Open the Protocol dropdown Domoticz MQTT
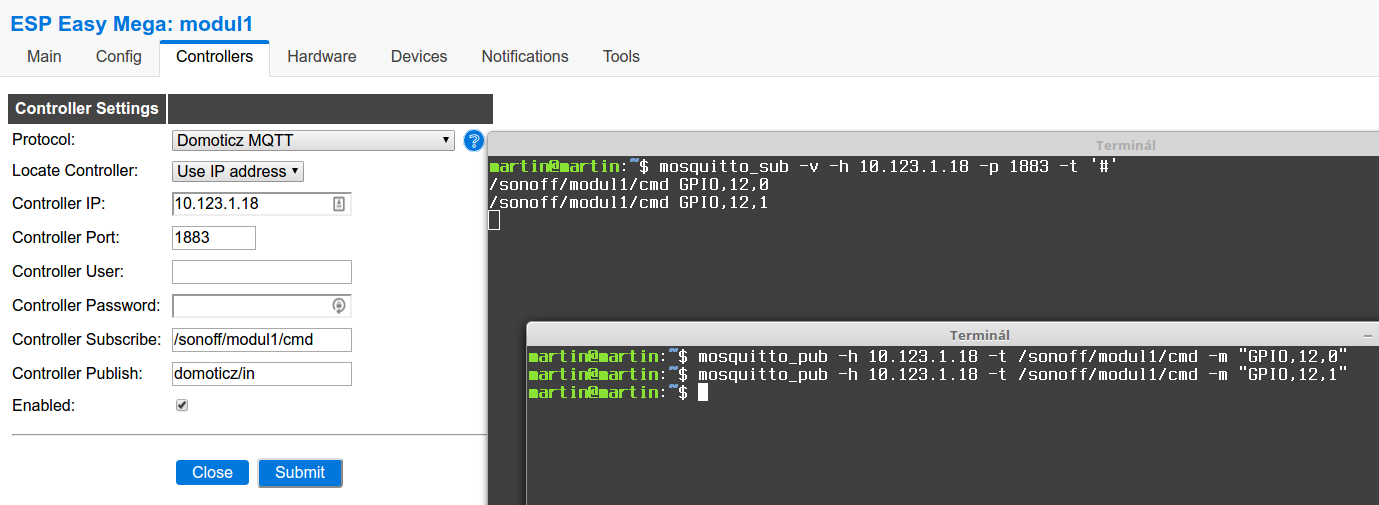This screenshot has width=1379, height=505. [x=313, y=141]
